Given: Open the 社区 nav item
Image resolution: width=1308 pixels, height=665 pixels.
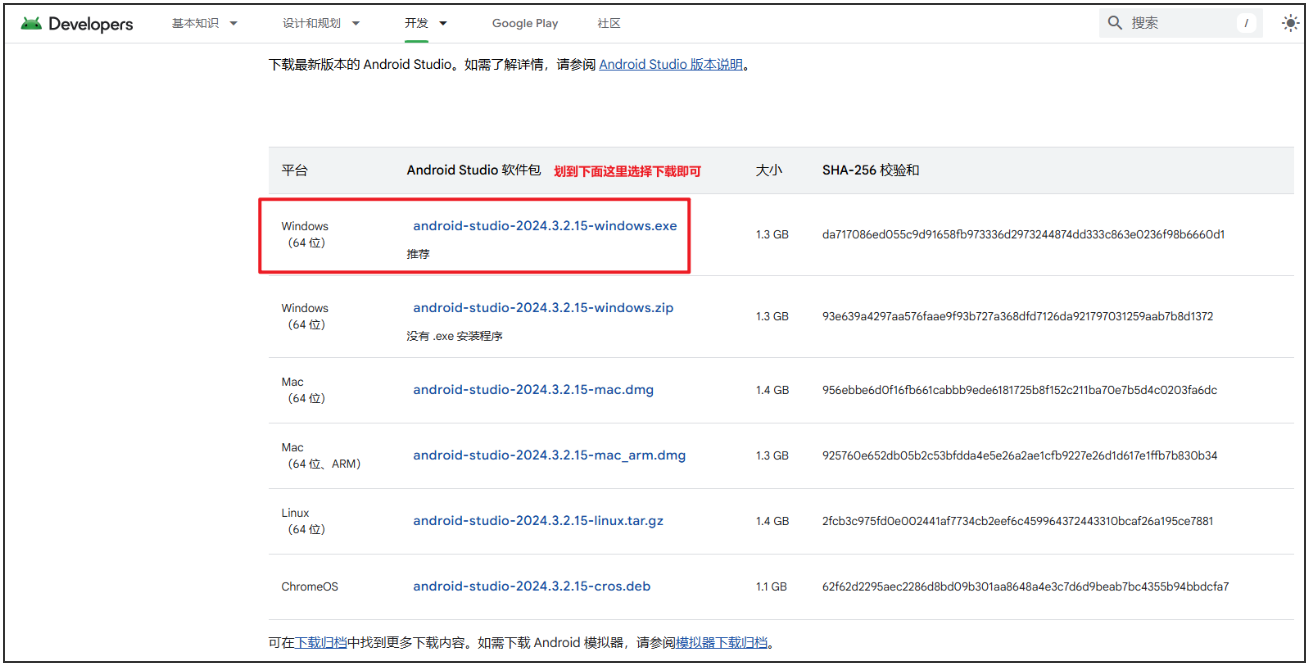Looking at the screenshot, I should pyautogui.click(x=609, y=23).
